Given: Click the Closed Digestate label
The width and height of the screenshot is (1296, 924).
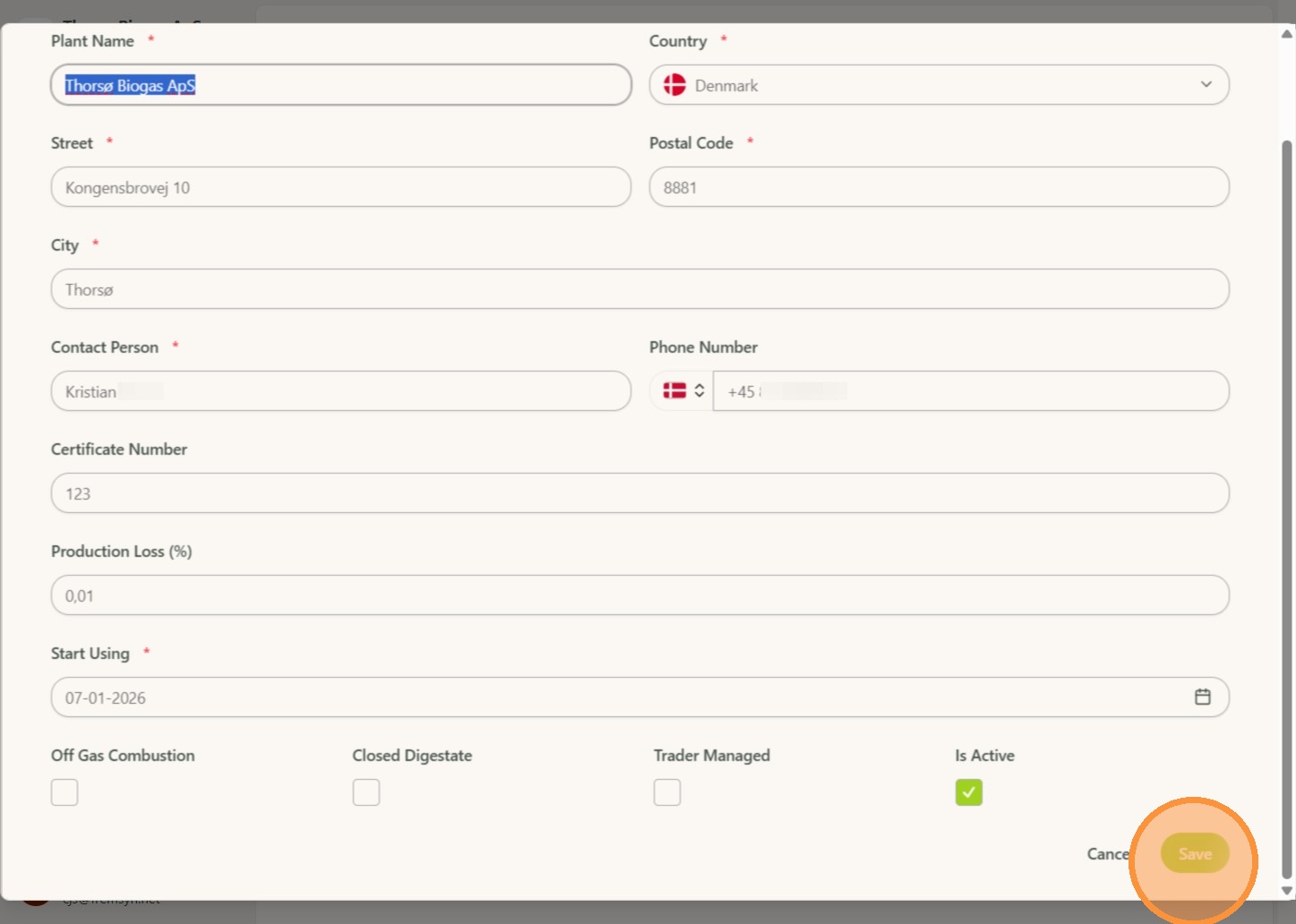Looking at the screenshot, I should (412, 756).
